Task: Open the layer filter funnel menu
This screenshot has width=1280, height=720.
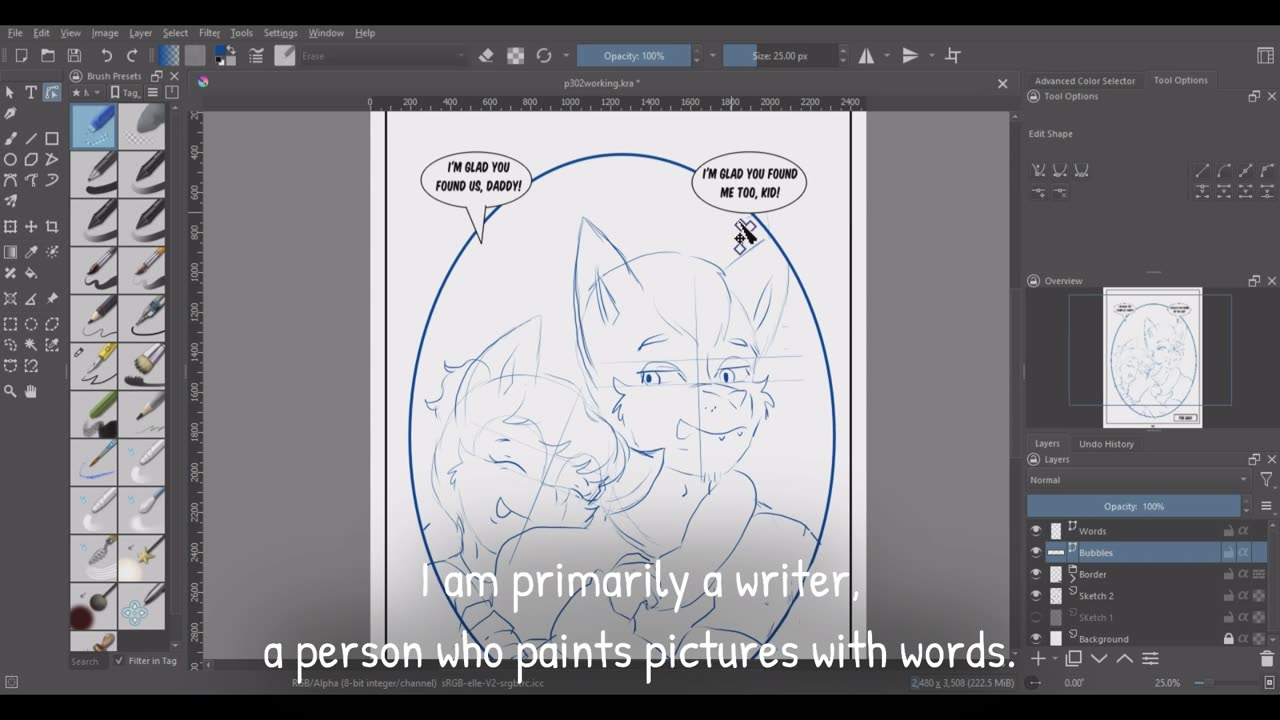Action: tap(1266, 480)
